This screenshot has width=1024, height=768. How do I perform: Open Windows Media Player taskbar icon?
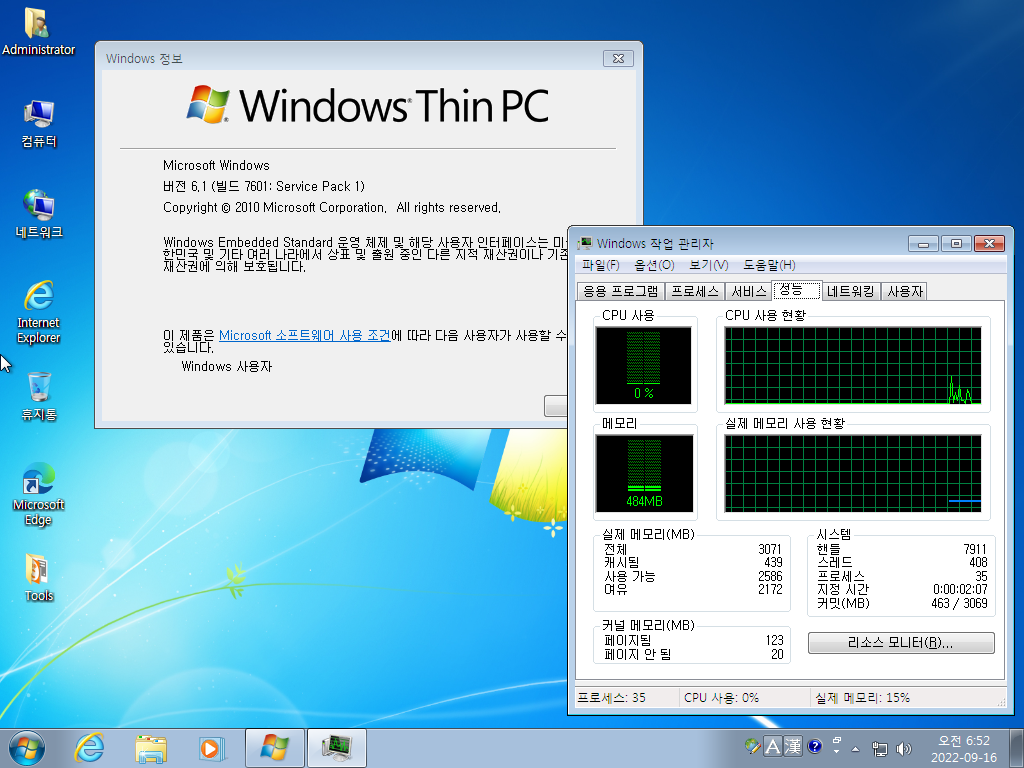[x=211, y=748]
